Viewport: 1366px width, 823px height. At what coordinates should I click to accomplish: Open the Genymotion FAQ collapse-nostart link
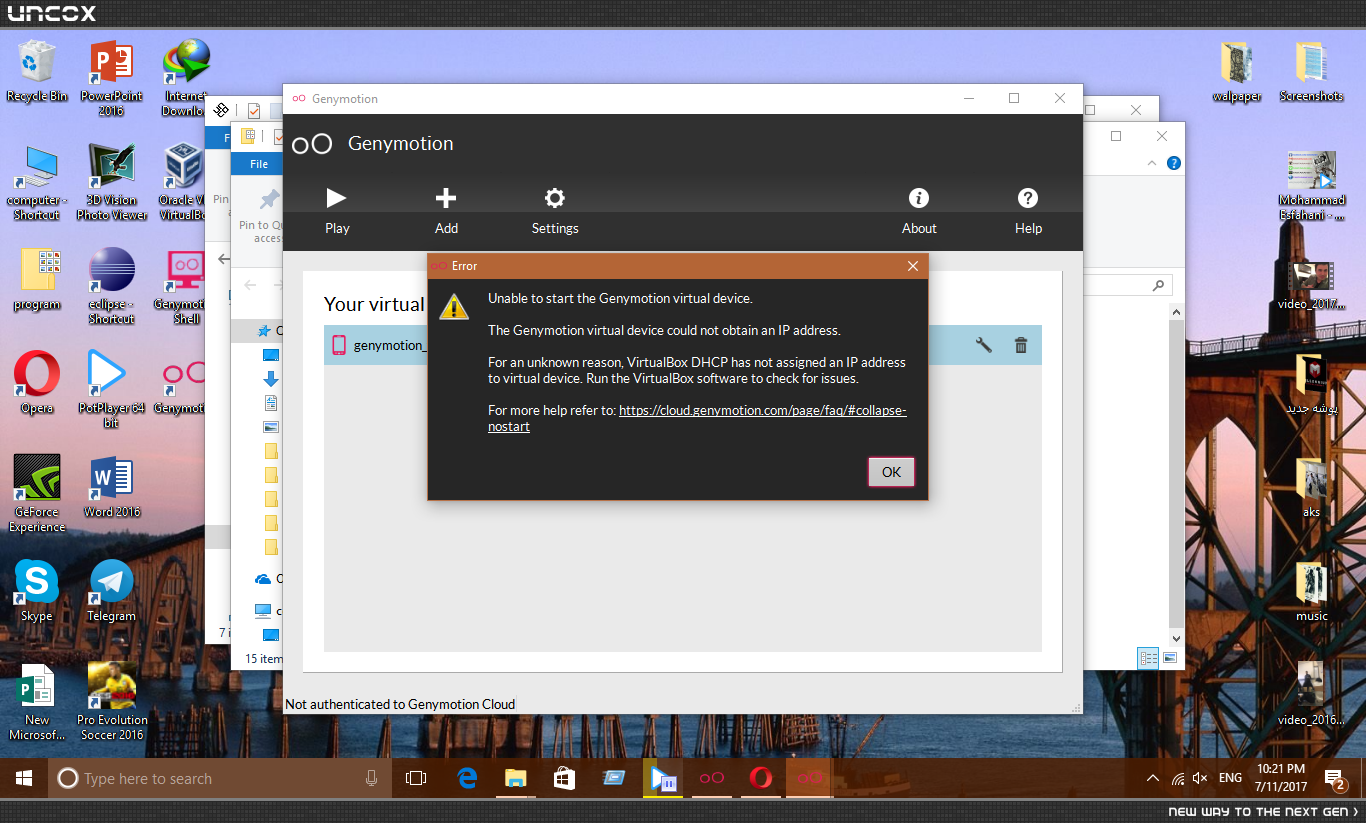(x=697, y=418)
